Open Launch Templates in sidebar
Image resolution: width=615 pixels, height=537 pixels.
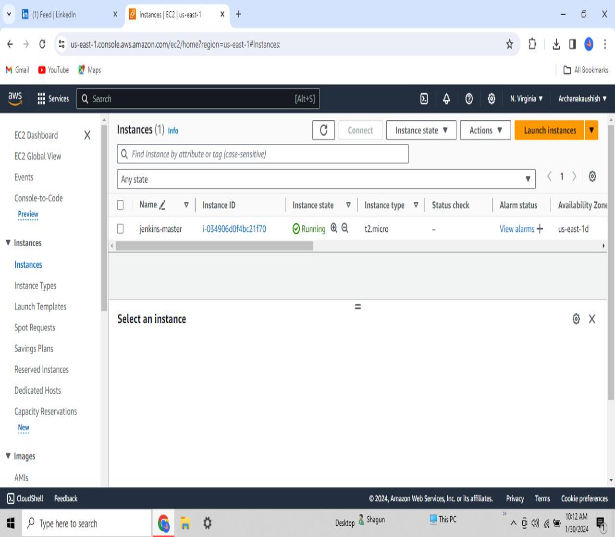click(x=40, y=307)
